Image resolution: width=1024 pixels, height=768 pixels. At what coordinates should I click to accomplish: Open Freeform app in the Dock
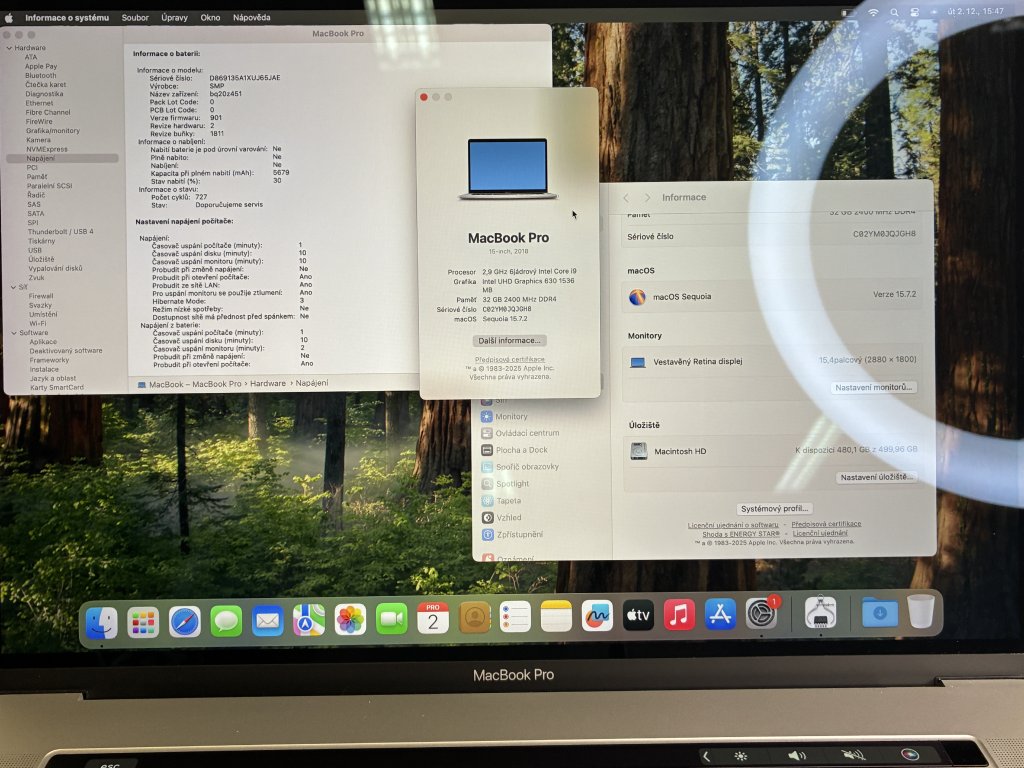click(597, 615)
